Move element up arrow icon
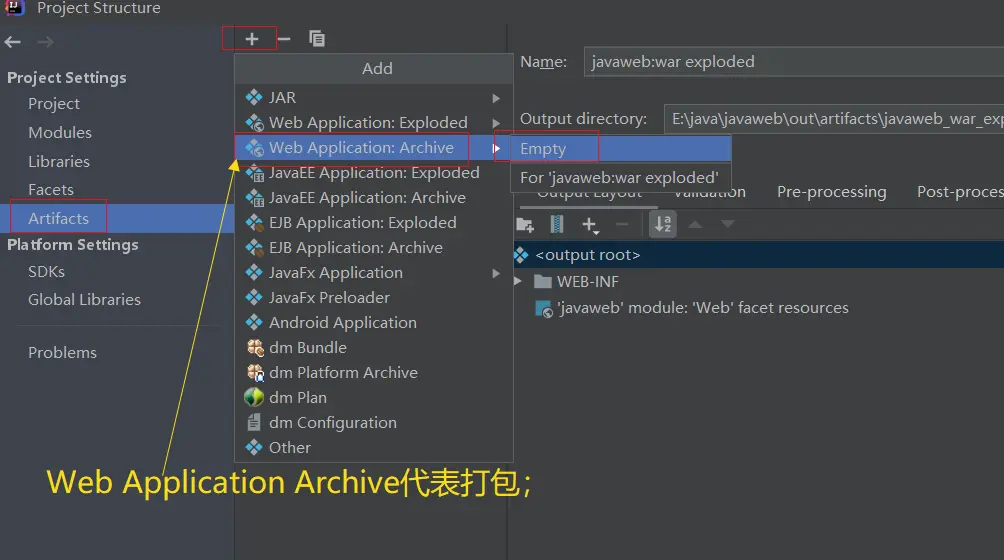This screenshot has height=560, width=1004. pyautogui.click(x=695, y=225)
